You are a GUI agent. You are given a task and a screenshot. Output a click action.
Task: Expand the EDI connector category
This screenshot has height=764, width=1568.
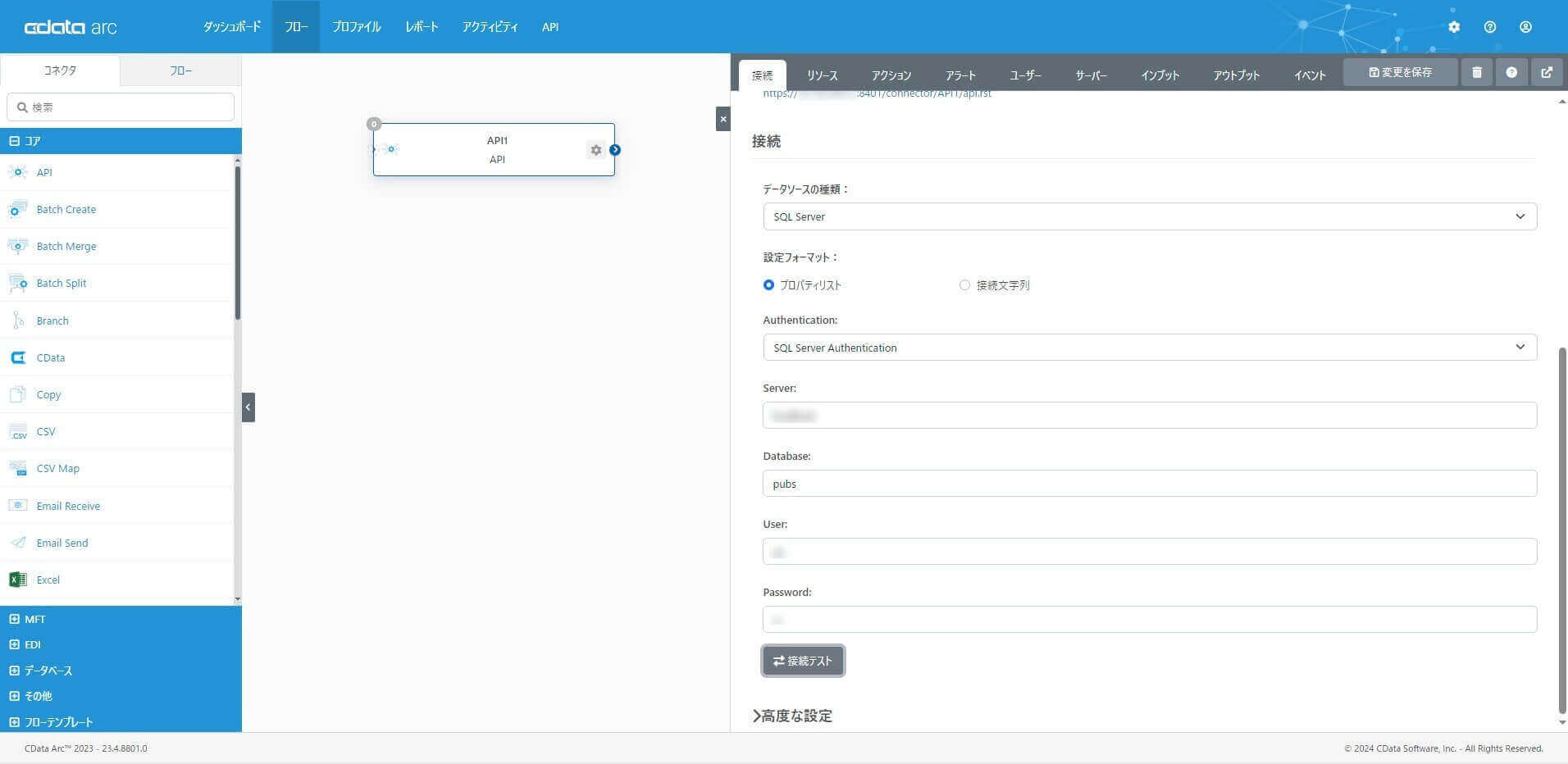[x=121, y=644]
